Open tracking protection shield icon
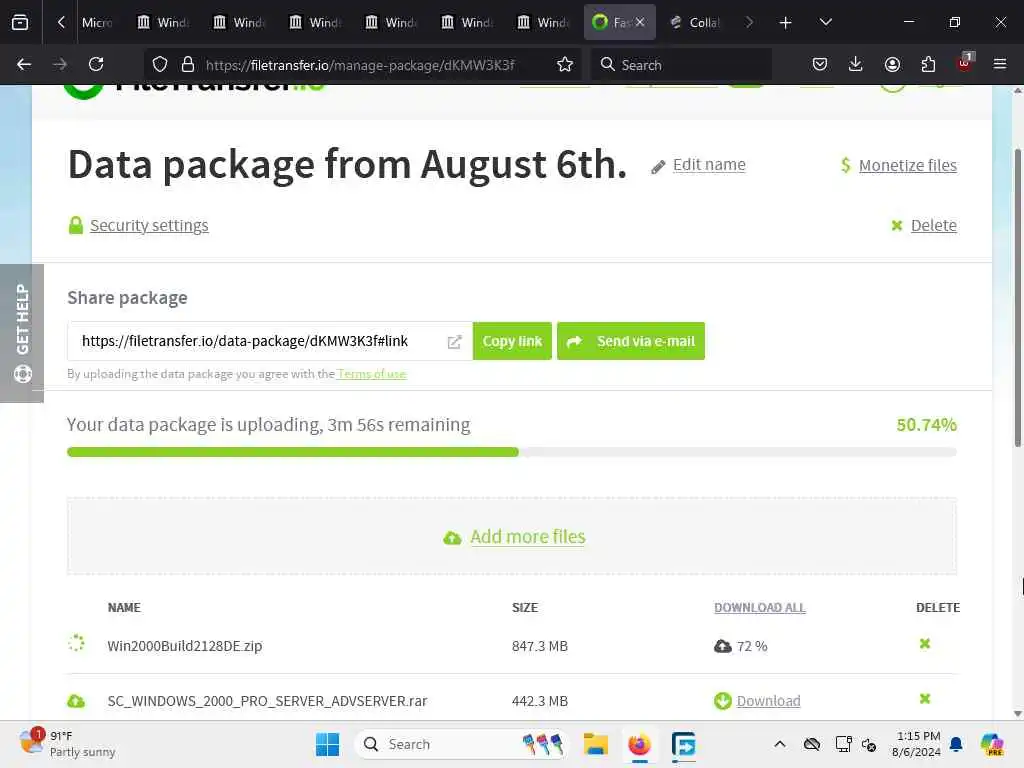 click(160, 64)
